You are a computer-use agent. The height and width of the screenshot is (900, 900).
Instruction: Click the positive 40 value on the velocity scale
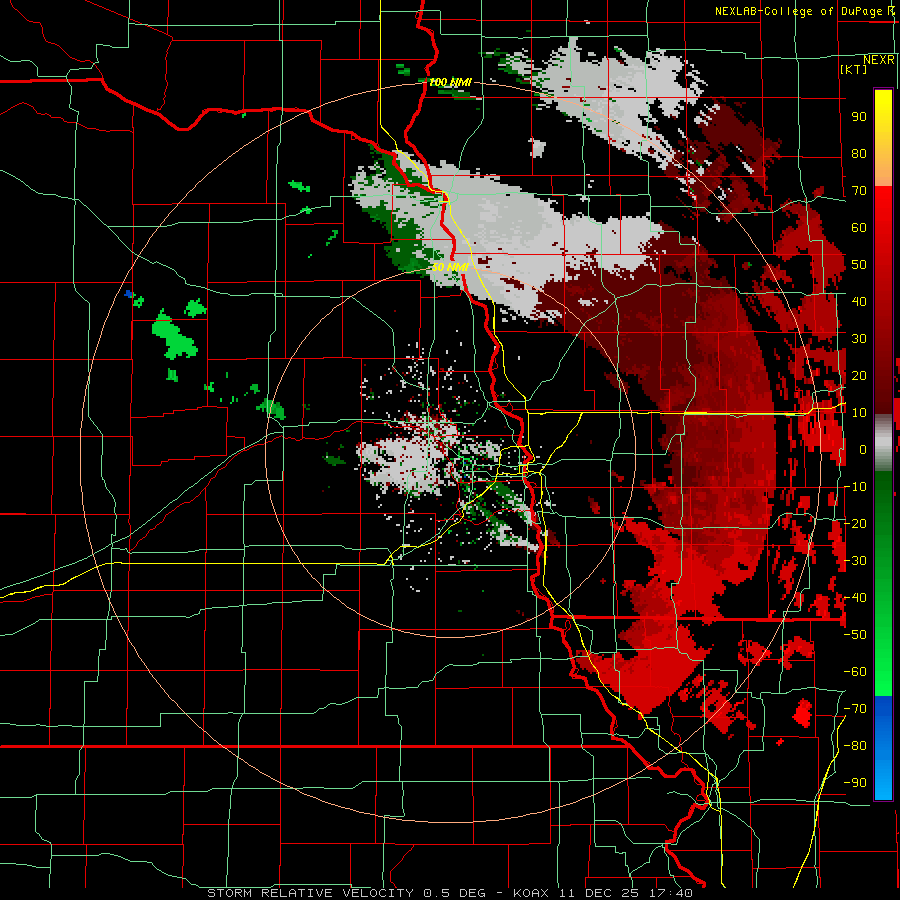pyautogui.click(x=859, y=301)
